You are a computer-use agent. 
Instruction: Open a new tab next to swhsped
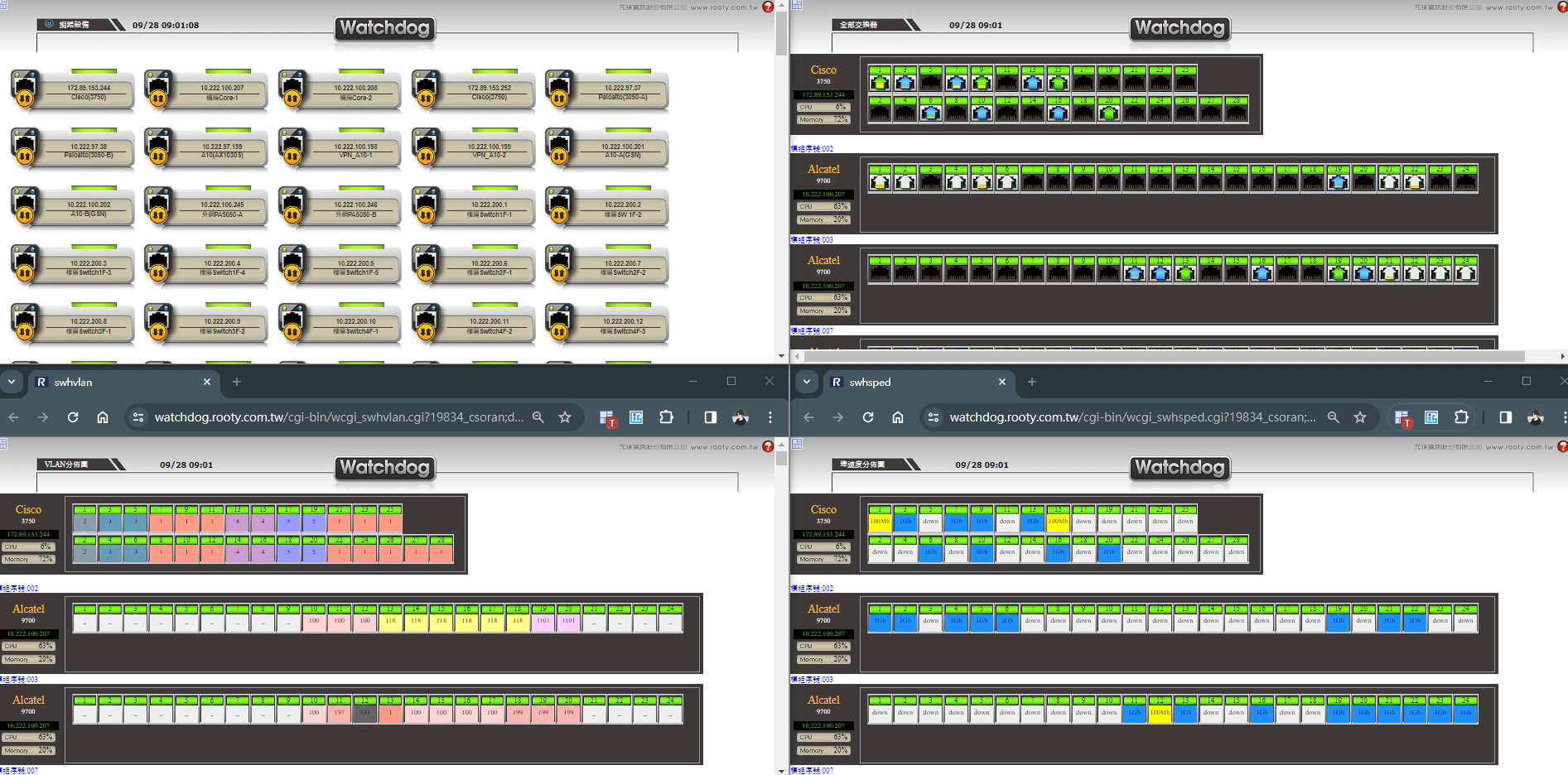pos(1032,382)
